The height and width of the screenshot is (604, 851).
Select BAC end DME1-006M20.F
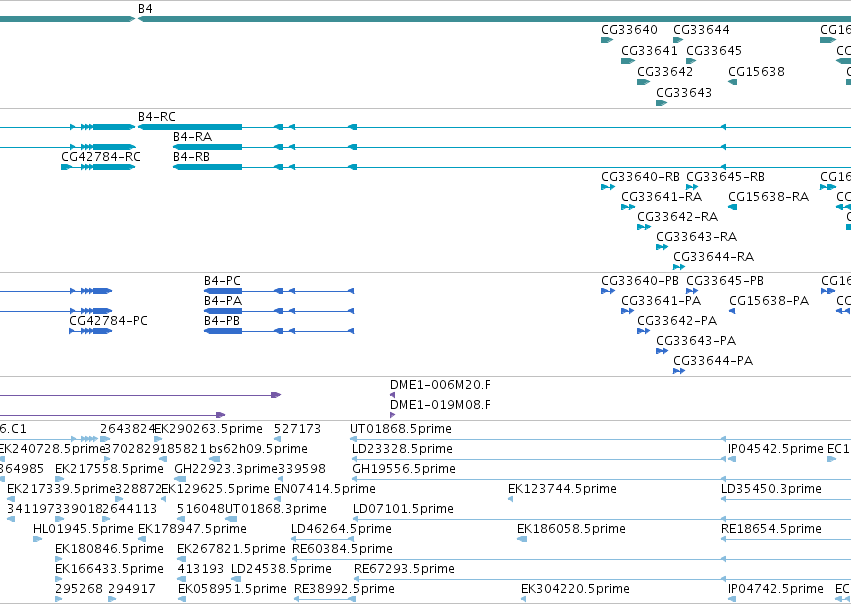coord(440,385)
